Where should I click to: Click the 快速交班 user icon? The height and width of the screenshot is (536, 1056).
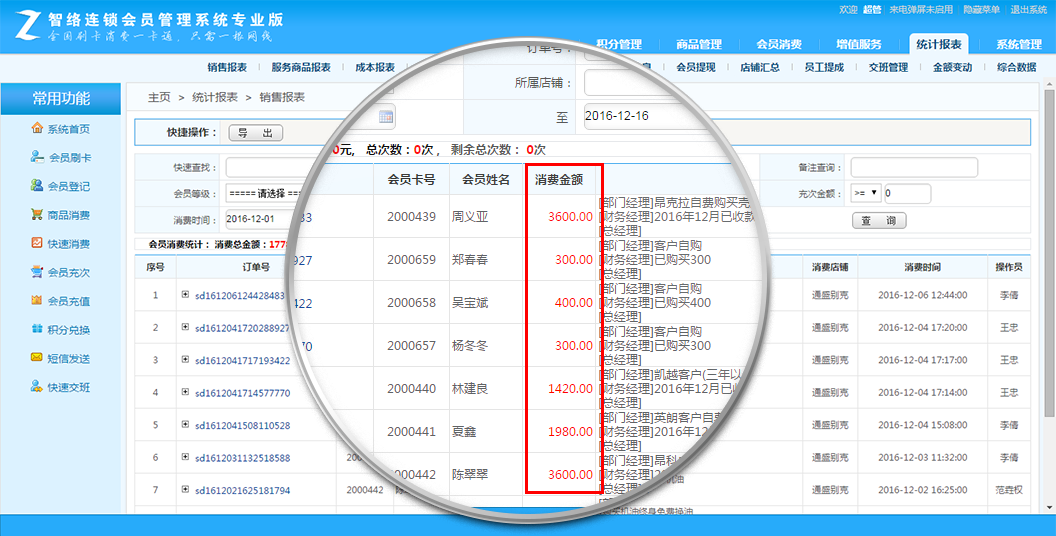coord(37,387)
